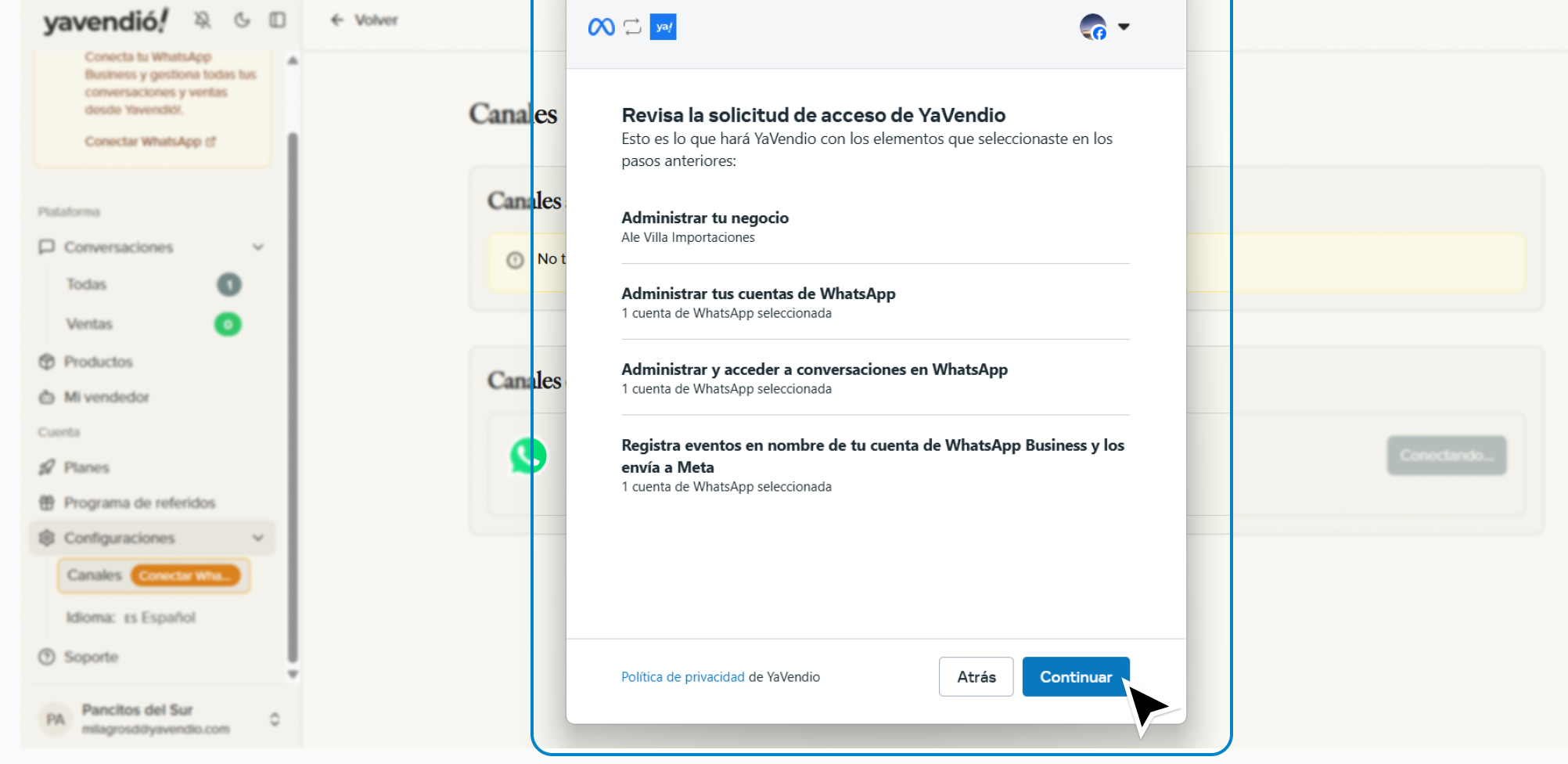This screenshot has width=1568, height=764.
Task: Click the Conversaciones chat bubble icon
Action: (x=47, y=247)
